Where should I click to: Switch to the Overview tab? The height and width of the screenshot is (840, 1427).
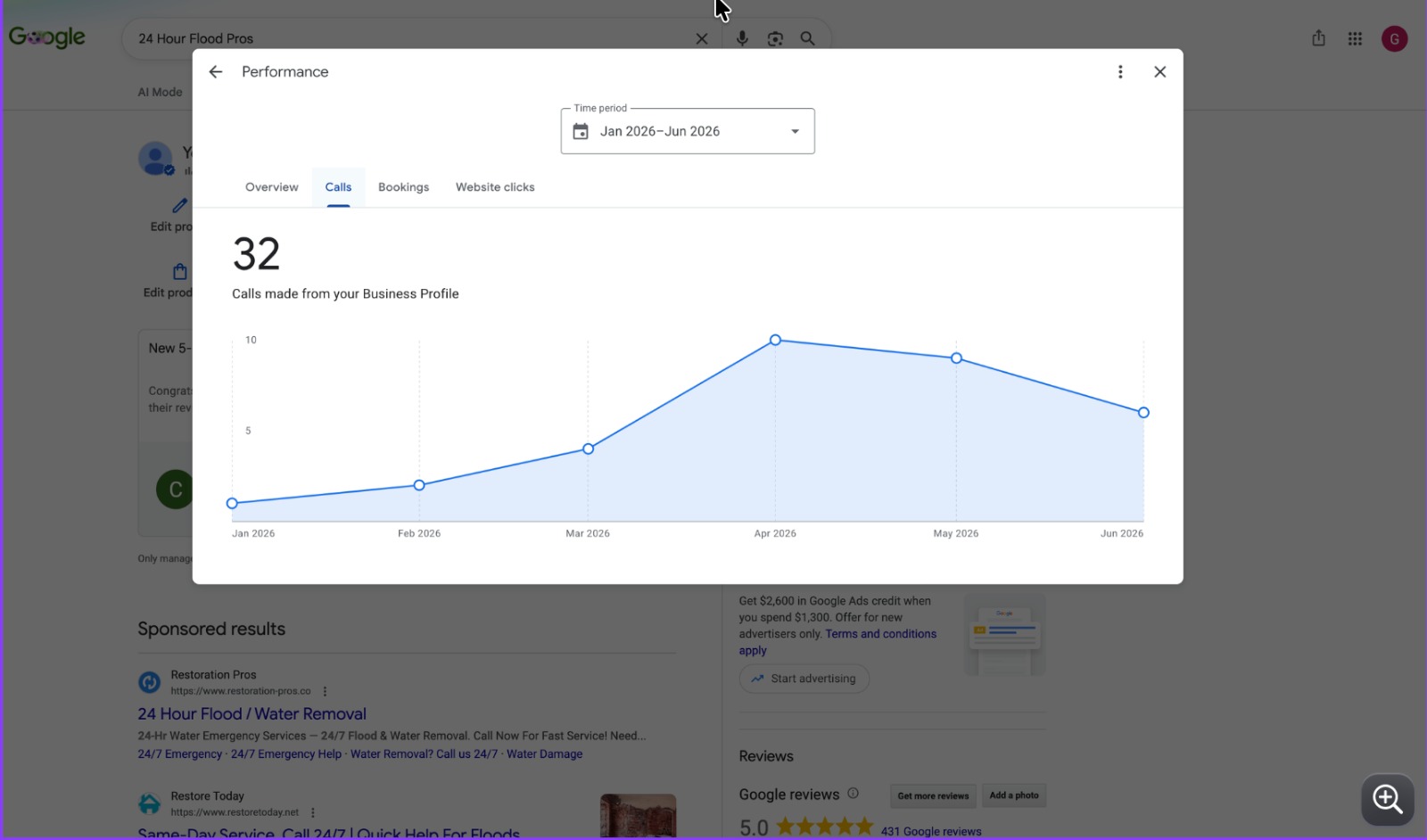pos(272,187)
